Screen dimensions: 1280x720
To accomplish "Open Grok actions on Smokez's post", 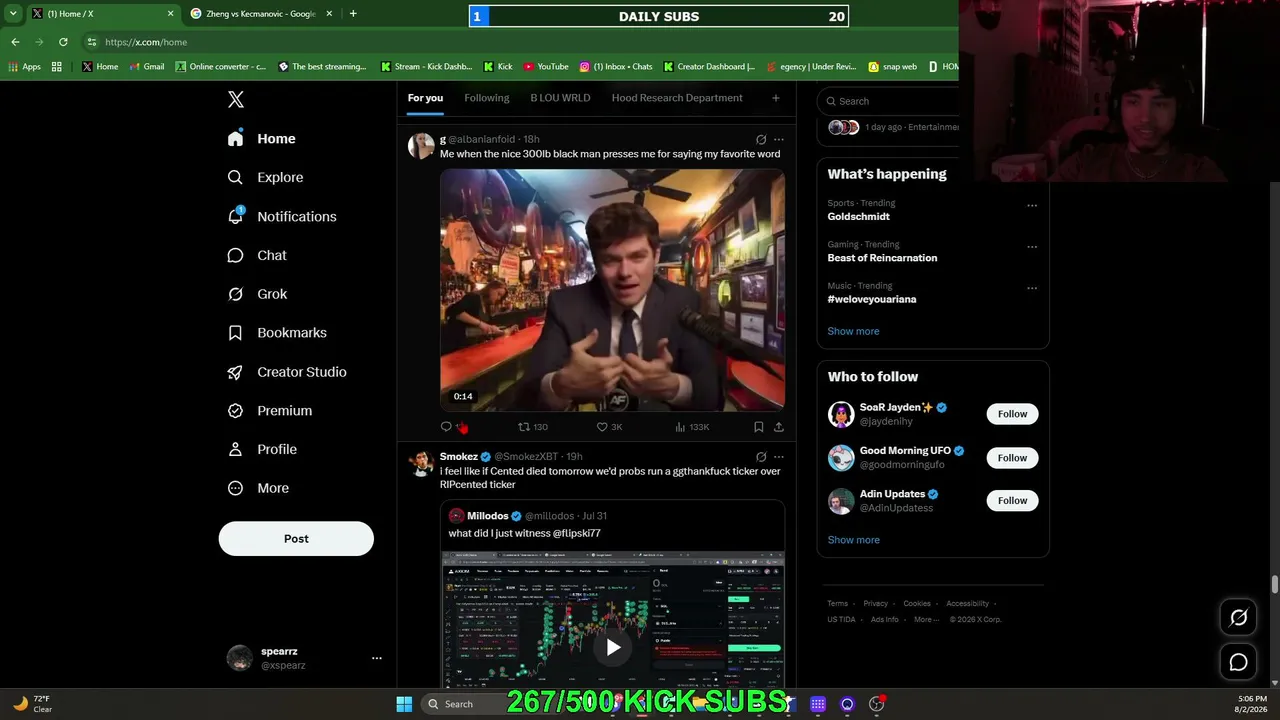I will (x=761, y=457).
